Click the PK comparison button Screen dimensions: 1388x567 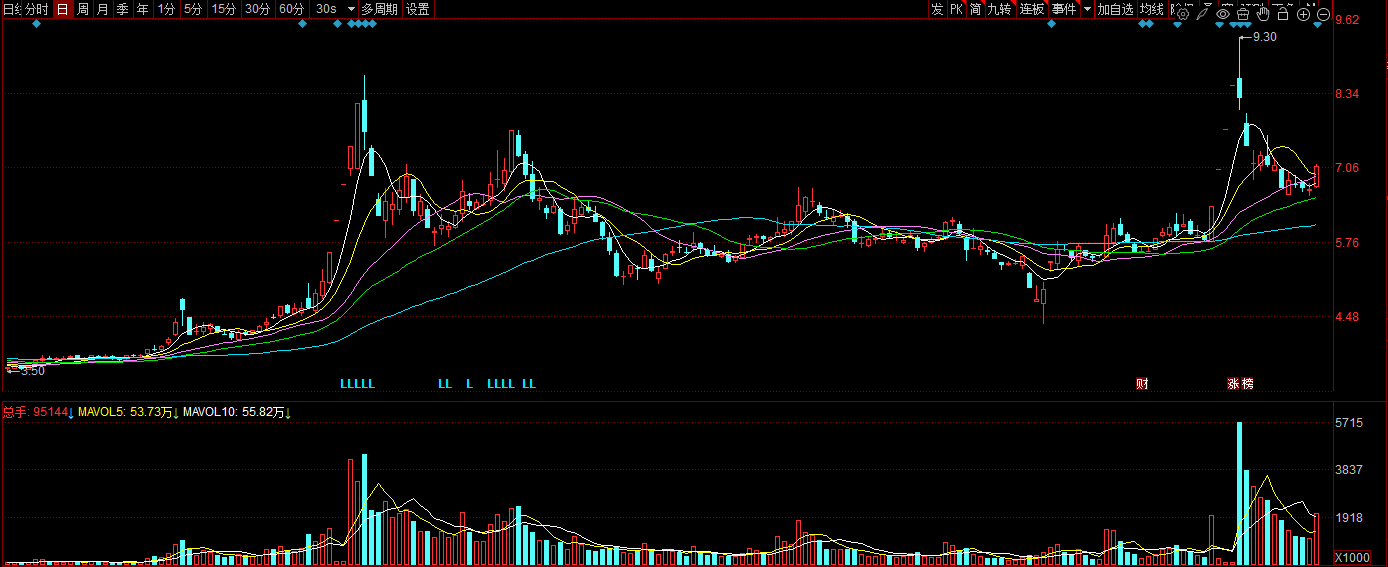point(956,9)
